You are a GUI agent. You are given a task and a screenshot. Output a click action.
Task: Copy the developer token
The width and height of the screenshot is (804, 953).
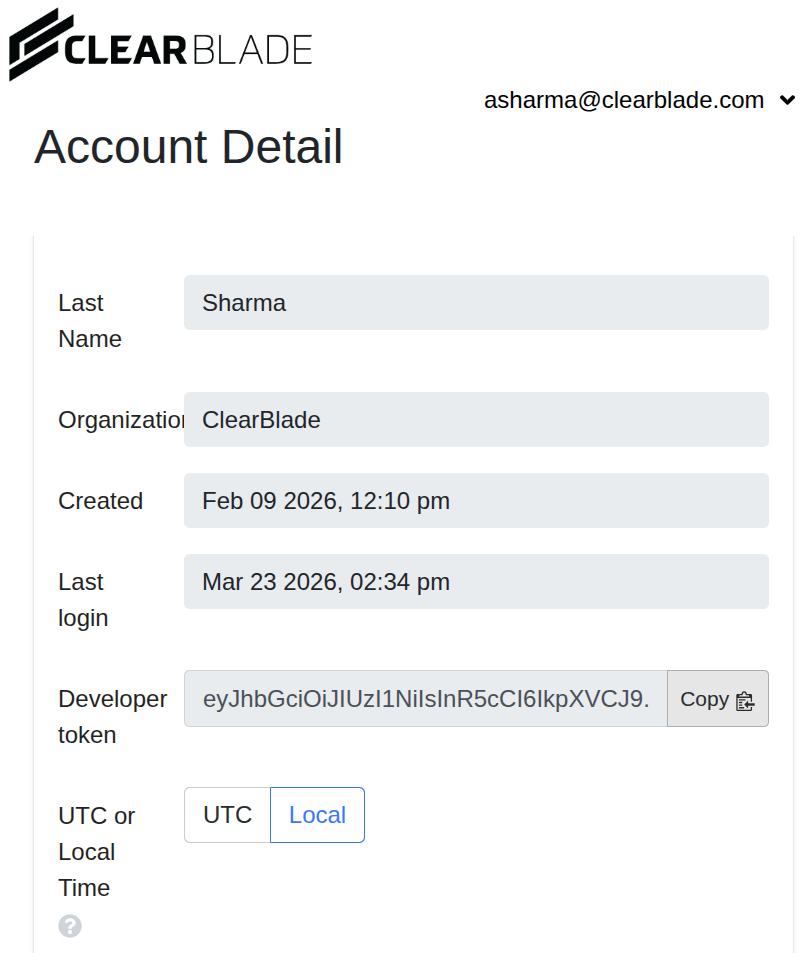coord(717,699)
